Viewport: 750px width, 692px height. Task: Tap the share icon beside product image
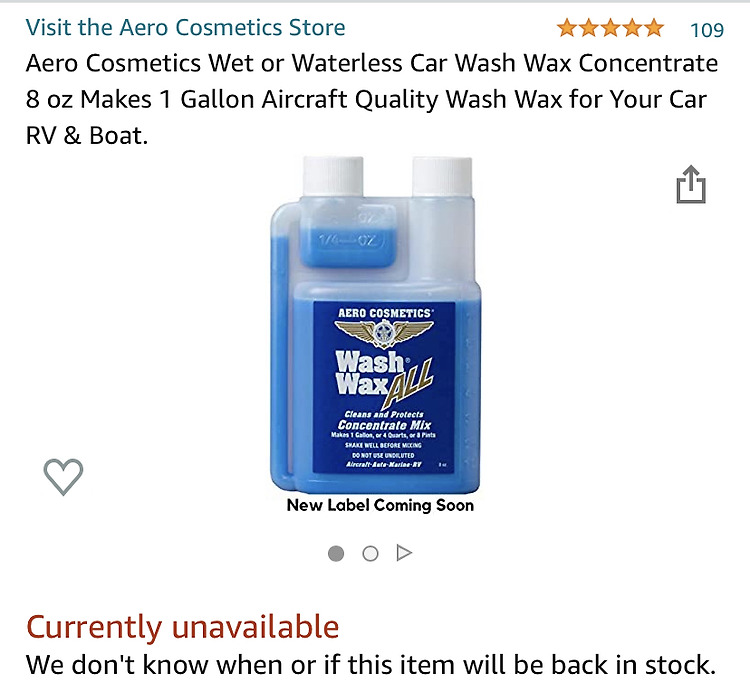(691, 184)
